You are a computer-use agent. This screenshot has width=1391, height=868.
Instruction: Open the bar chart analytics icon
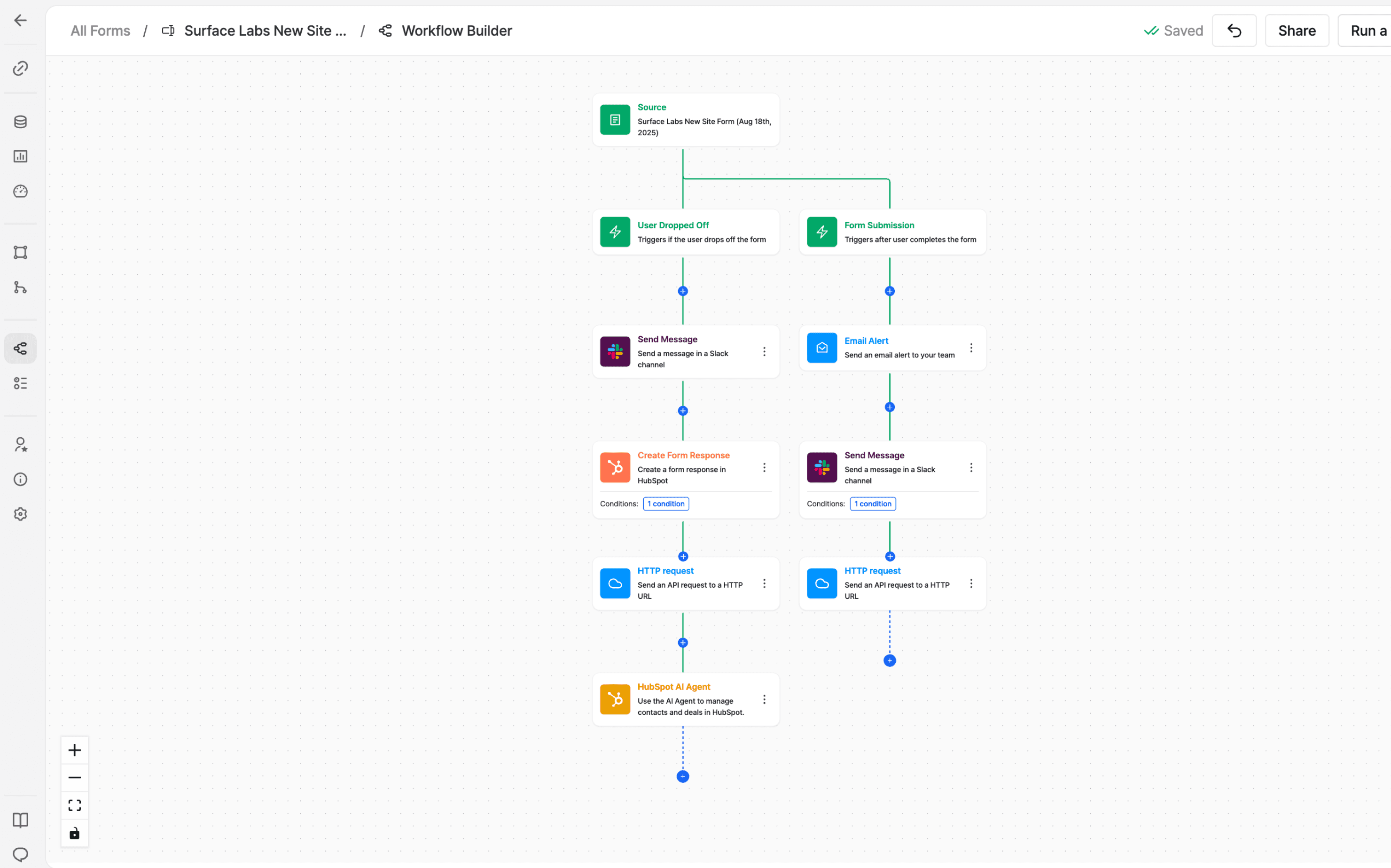pyautogui.click(x=20, y=156)
